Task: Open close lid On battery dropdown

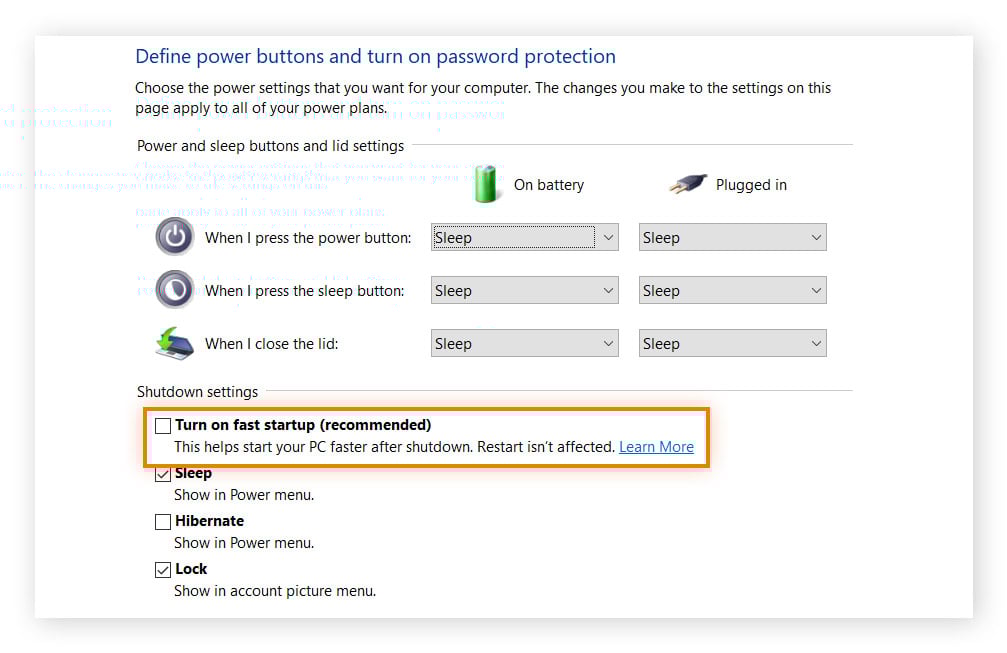Action: coord(525,344)
